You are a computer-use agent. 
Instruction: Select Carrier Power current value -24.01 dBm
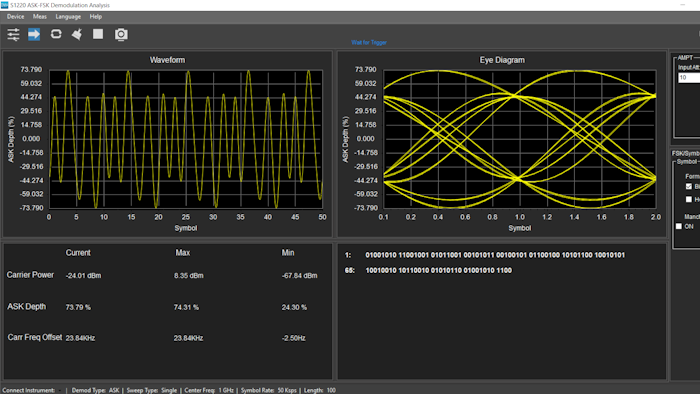point(83,276)
